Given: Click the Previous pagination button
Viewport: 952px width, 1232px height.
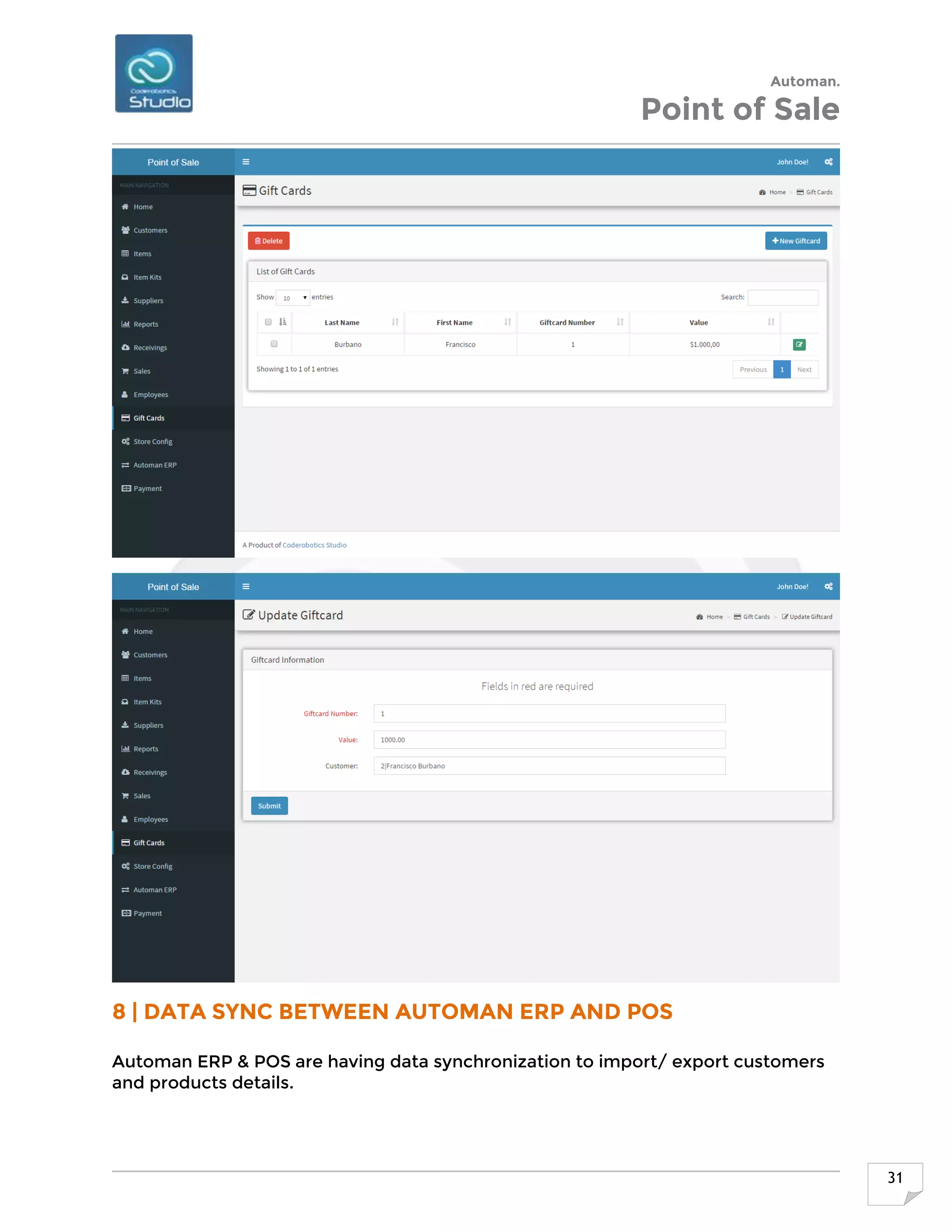Looking at the screenshot, I should (x=753, y=370).
